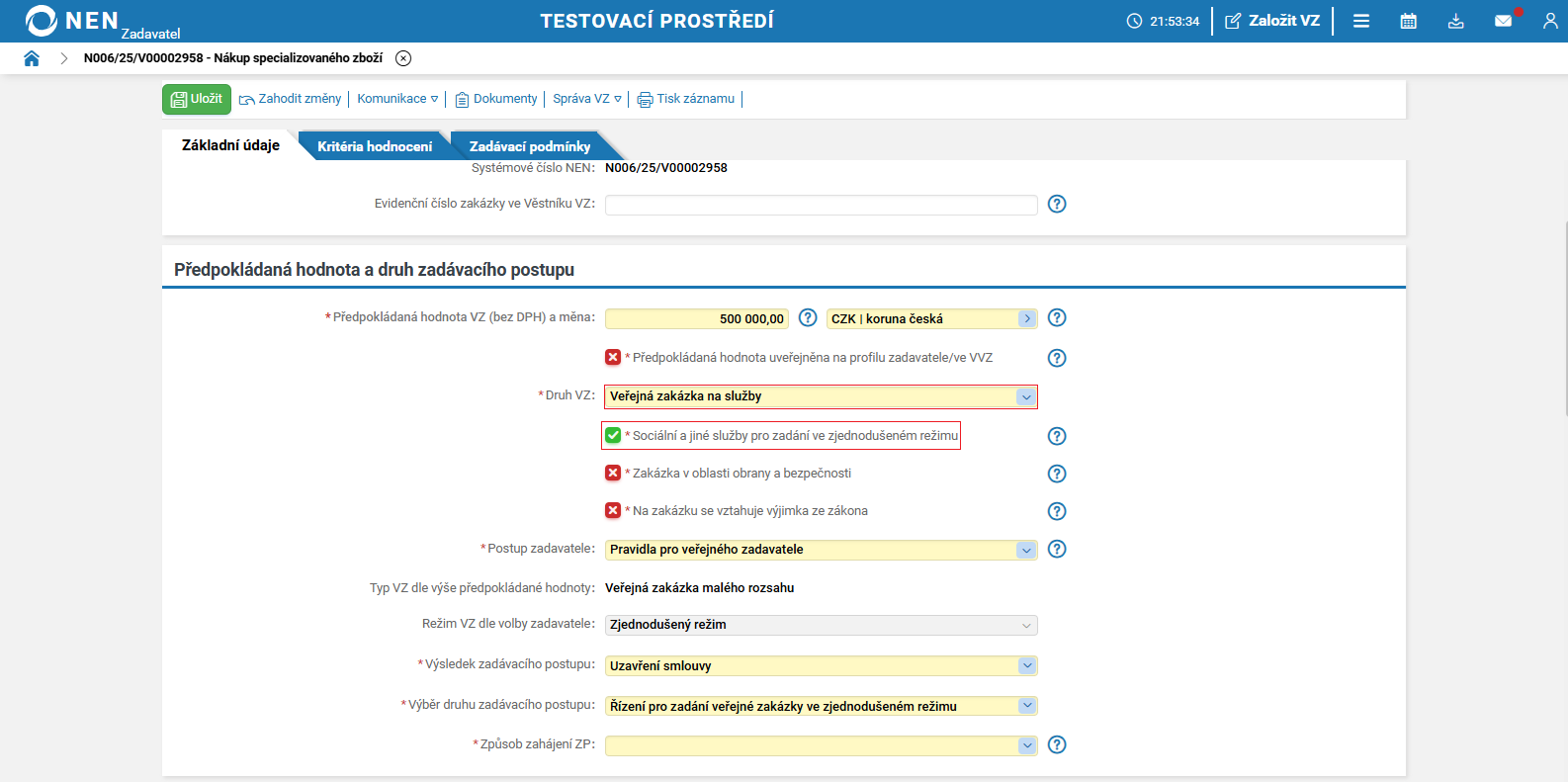Click the clipboard icon of Dokumenty
The image size is (1568, 782).
[x=462, y=99]
